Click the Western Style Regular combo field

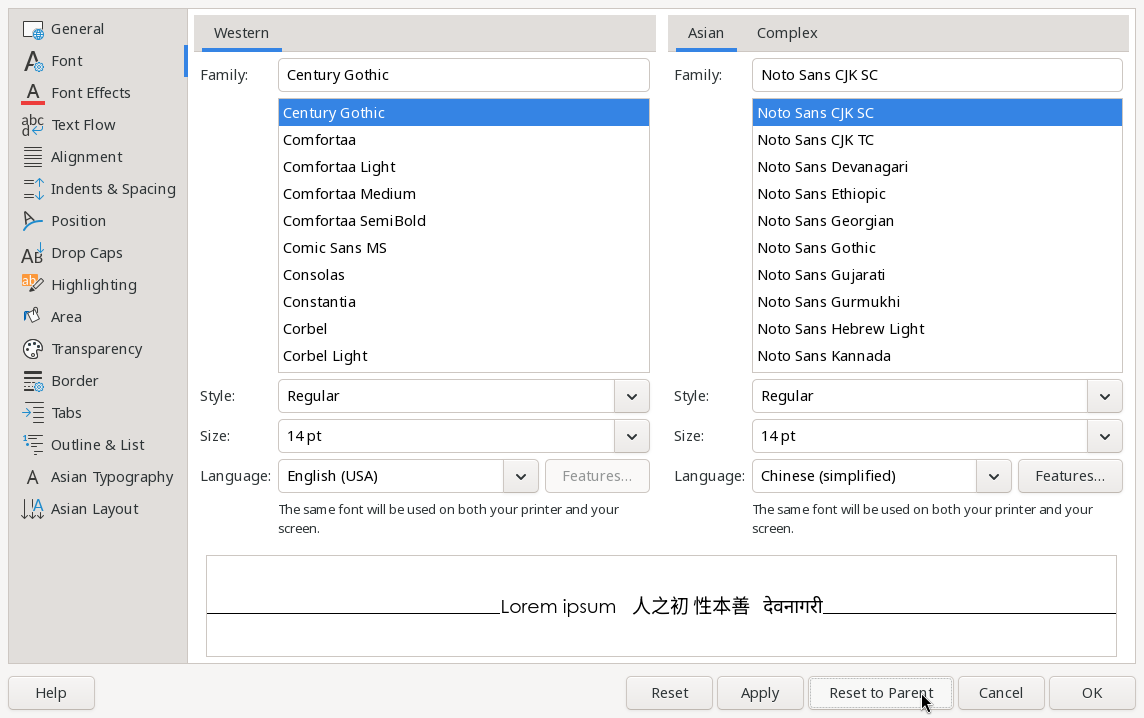click(x=447, y=396)
